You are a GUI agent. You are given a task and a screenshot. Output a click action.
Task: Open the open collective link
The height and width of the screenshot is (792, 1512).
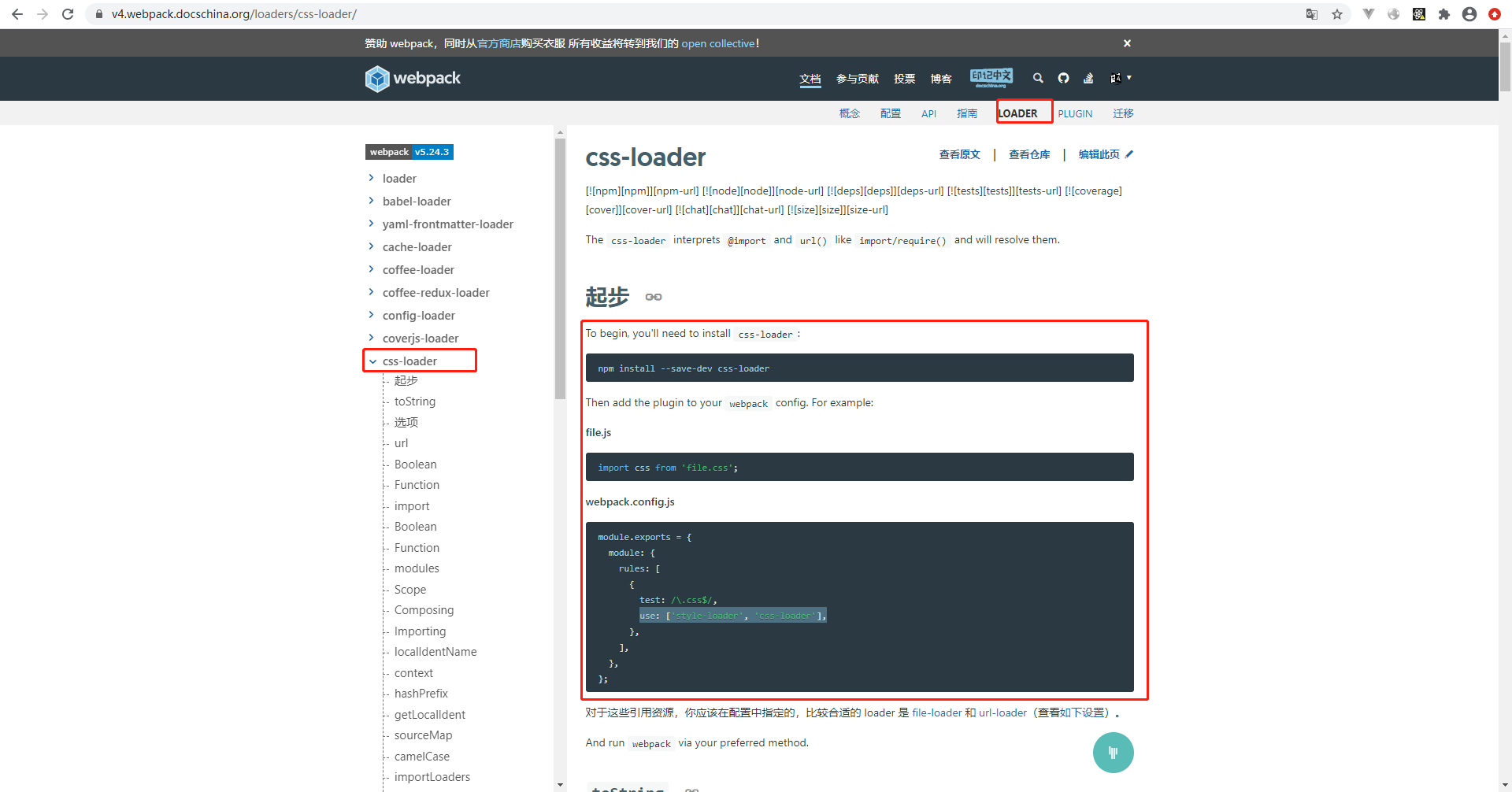(718, 43)
